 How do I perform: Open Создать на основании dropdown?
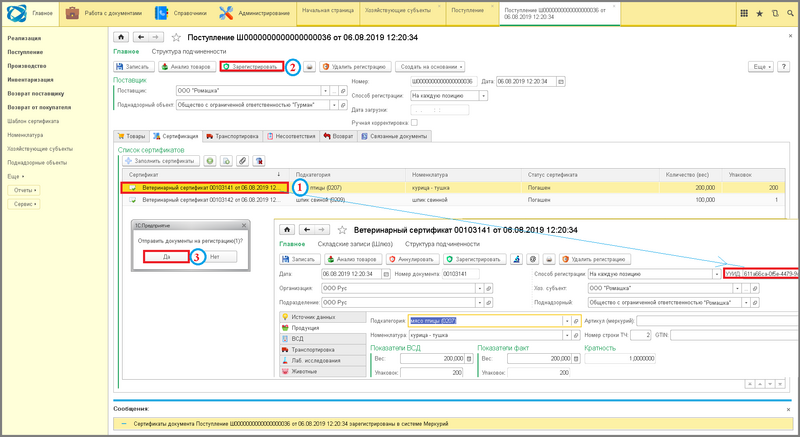coord(431,67)
